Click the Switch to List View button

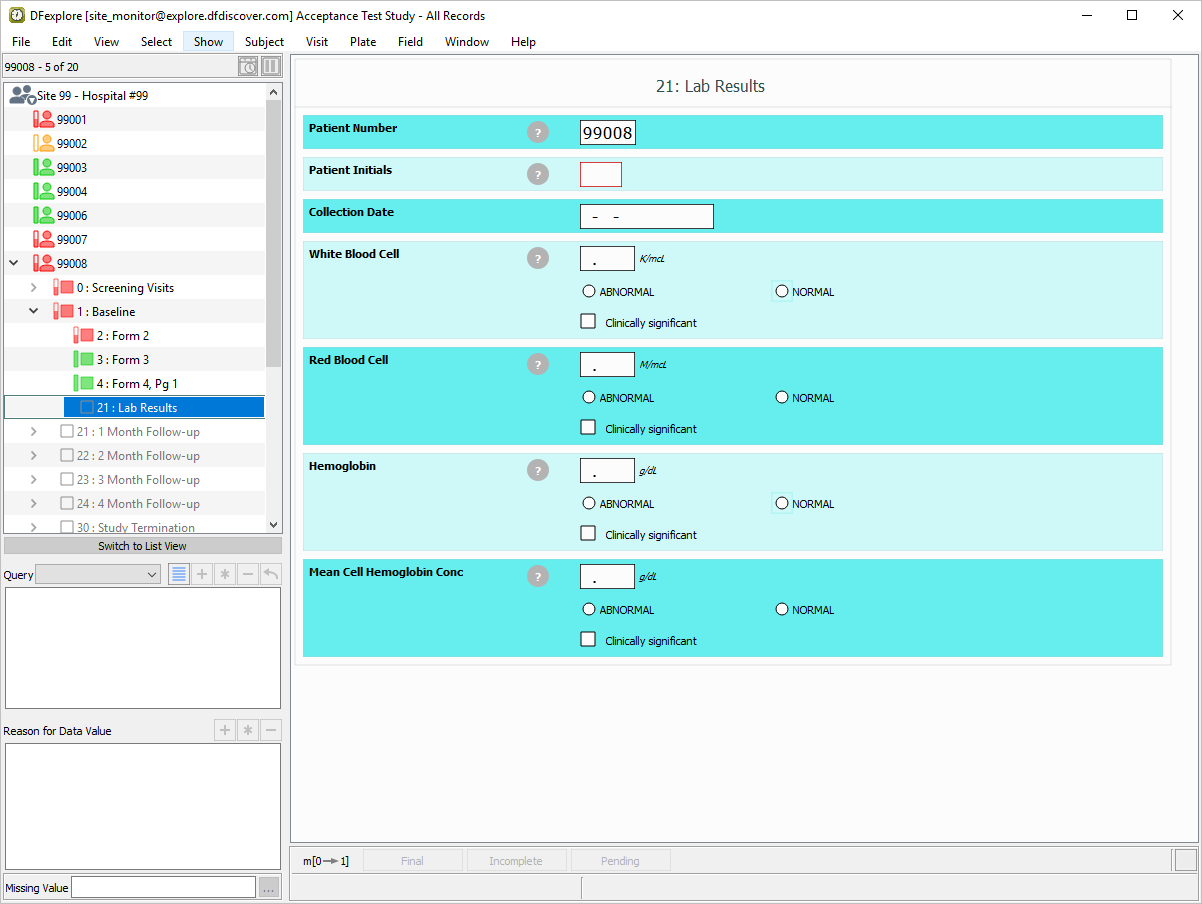tap(142, 546)
